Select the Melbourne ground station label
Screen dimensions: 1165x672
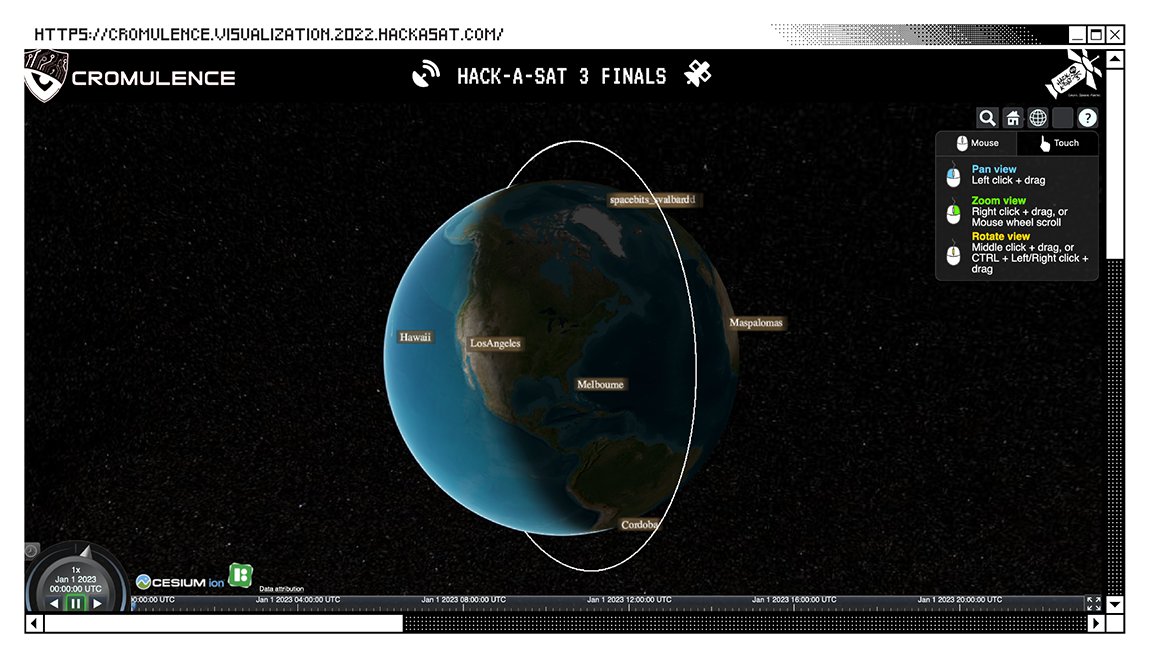coord(600,384)
